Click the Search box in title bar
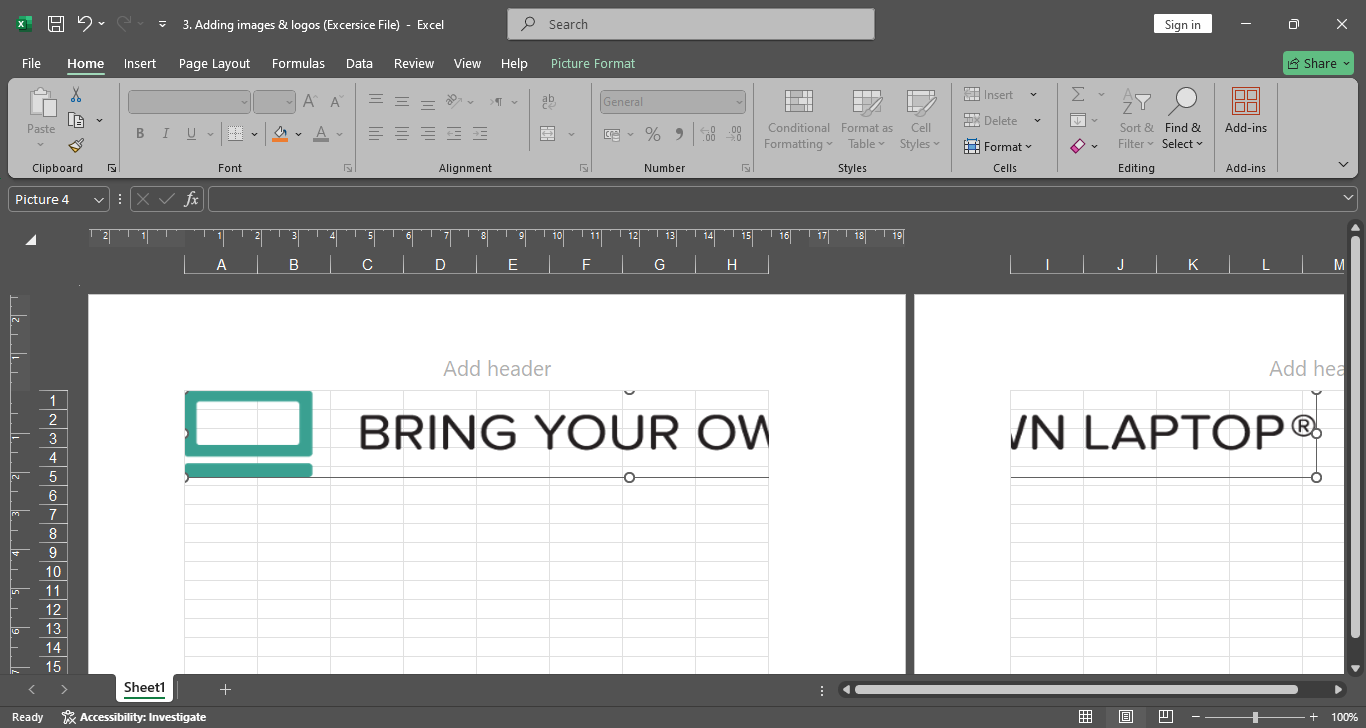Viewport: 1366px width, 728px height. [691, 24]
